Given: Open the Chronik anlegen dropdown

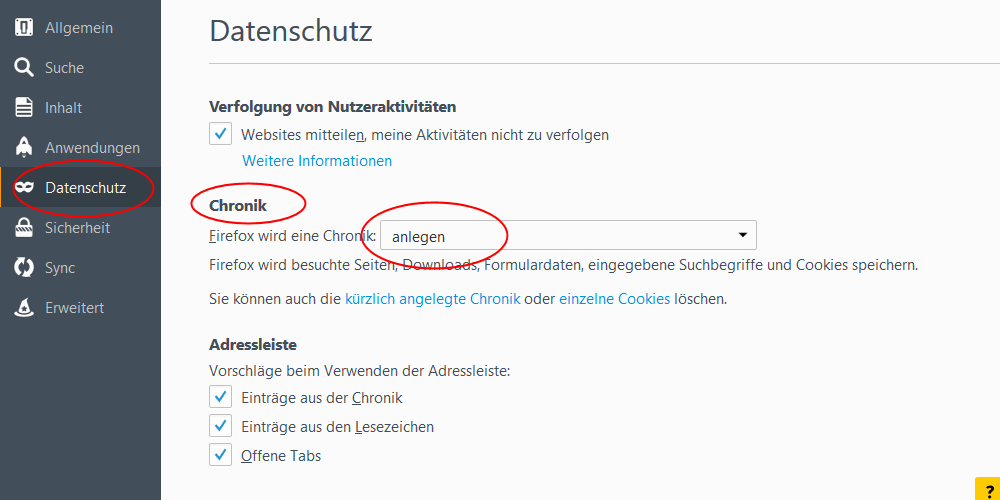Looking at the screenshot, I should click(x=568, y=236).
